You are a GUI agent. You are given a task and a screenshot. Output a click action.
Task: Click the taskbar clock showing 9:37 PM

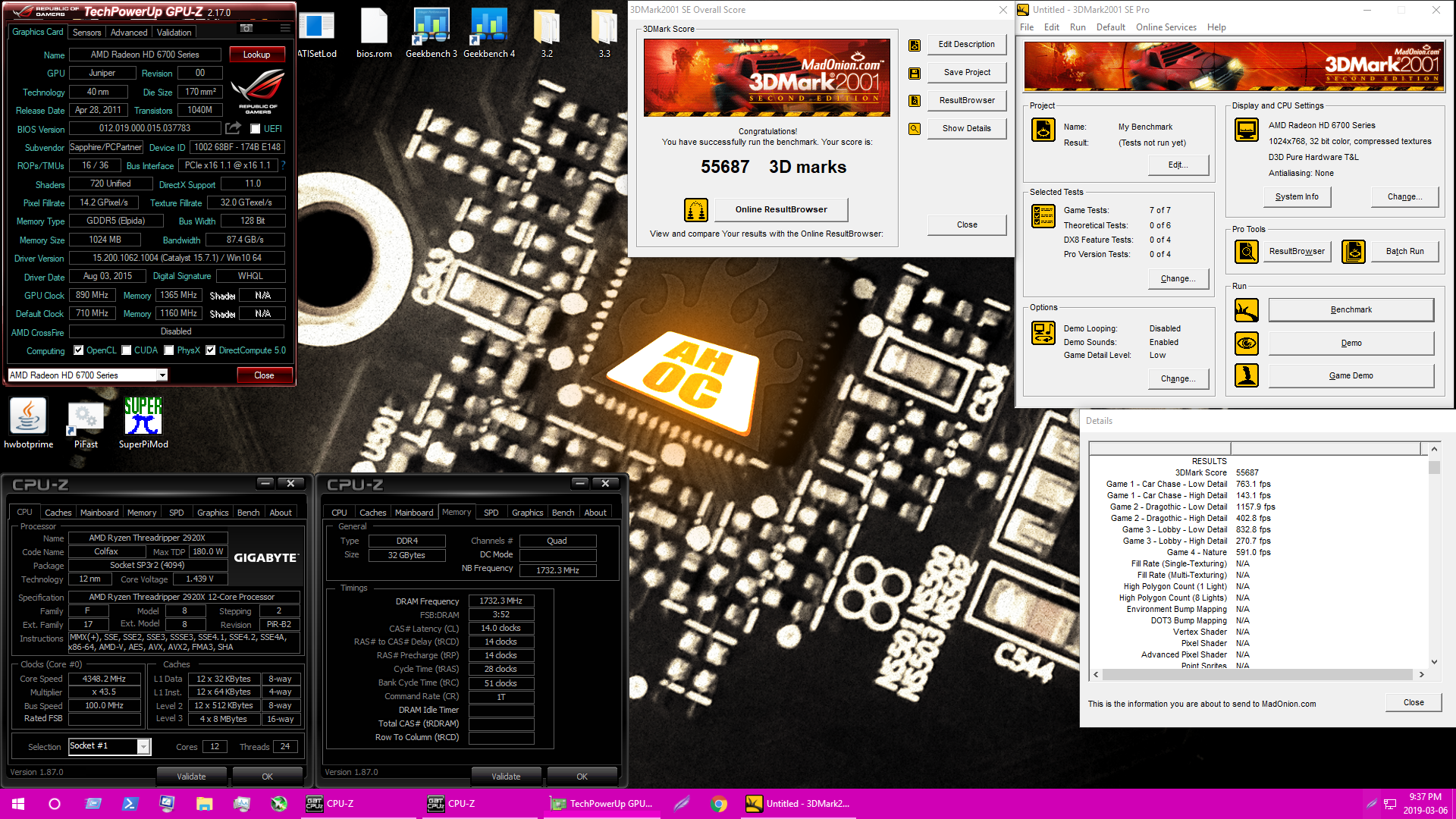coord(1425,804)
